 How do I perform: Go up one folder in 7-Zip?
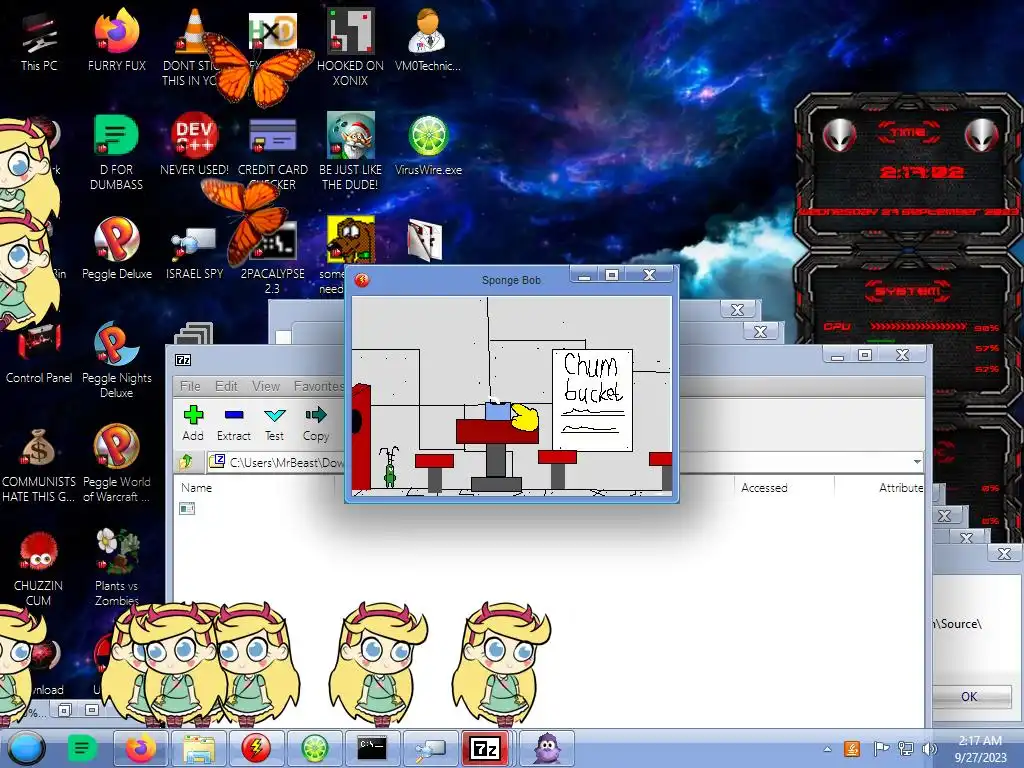(x=187, y=462)
